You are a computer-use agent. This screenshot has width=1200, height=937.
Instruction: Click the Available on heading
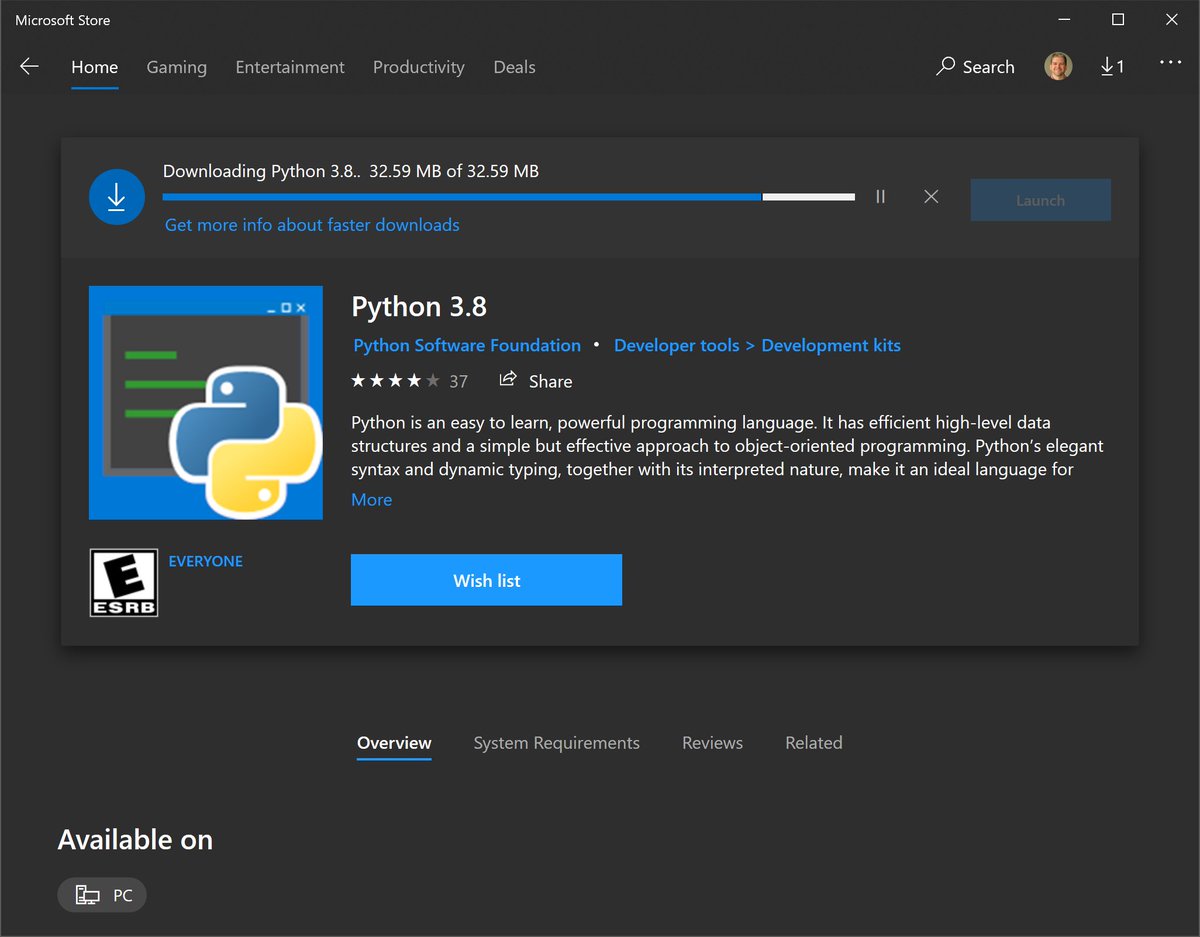(135, 839)
